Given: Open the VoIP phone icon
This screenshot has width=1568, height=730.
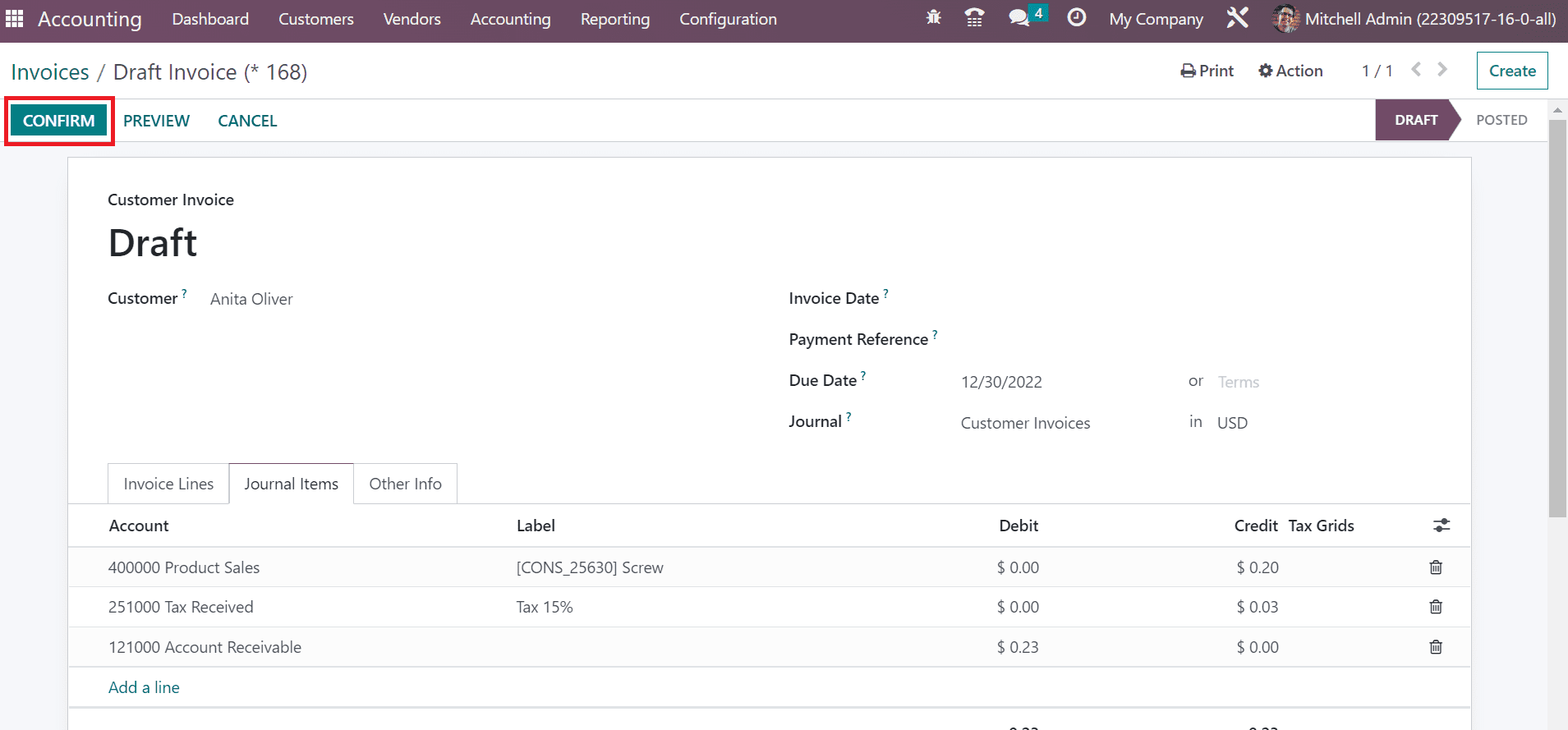Looking at the screenshot, I should (x=975, y=17).
